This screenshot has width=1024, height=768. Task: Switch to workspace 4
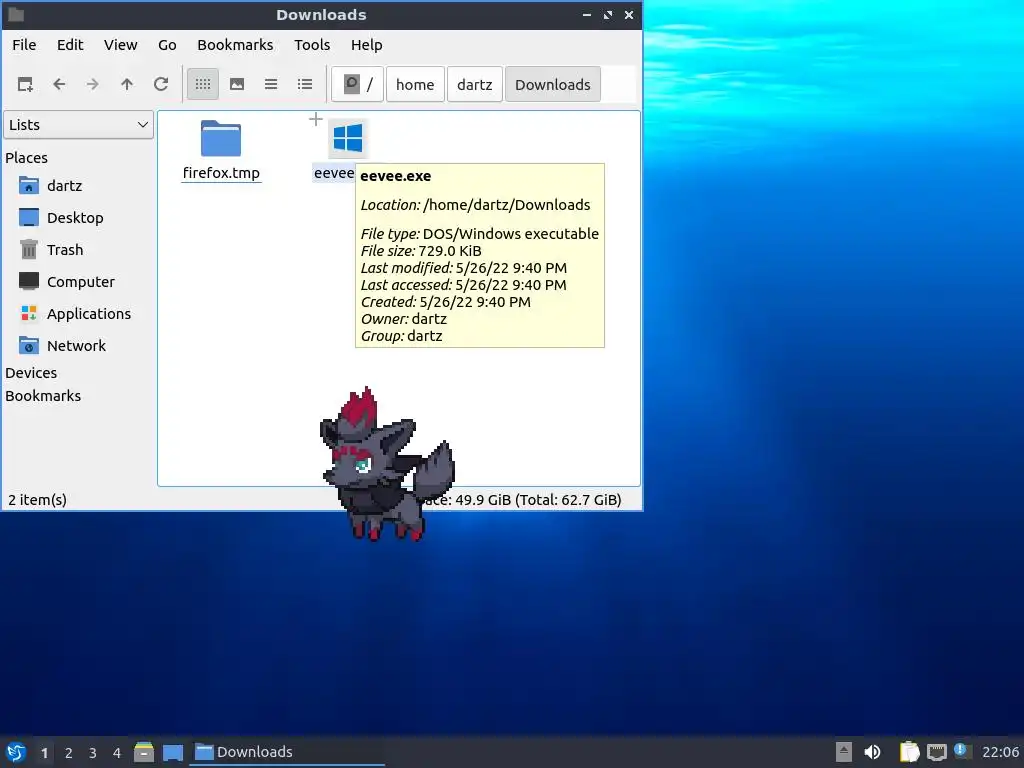(x=117, y=753)
